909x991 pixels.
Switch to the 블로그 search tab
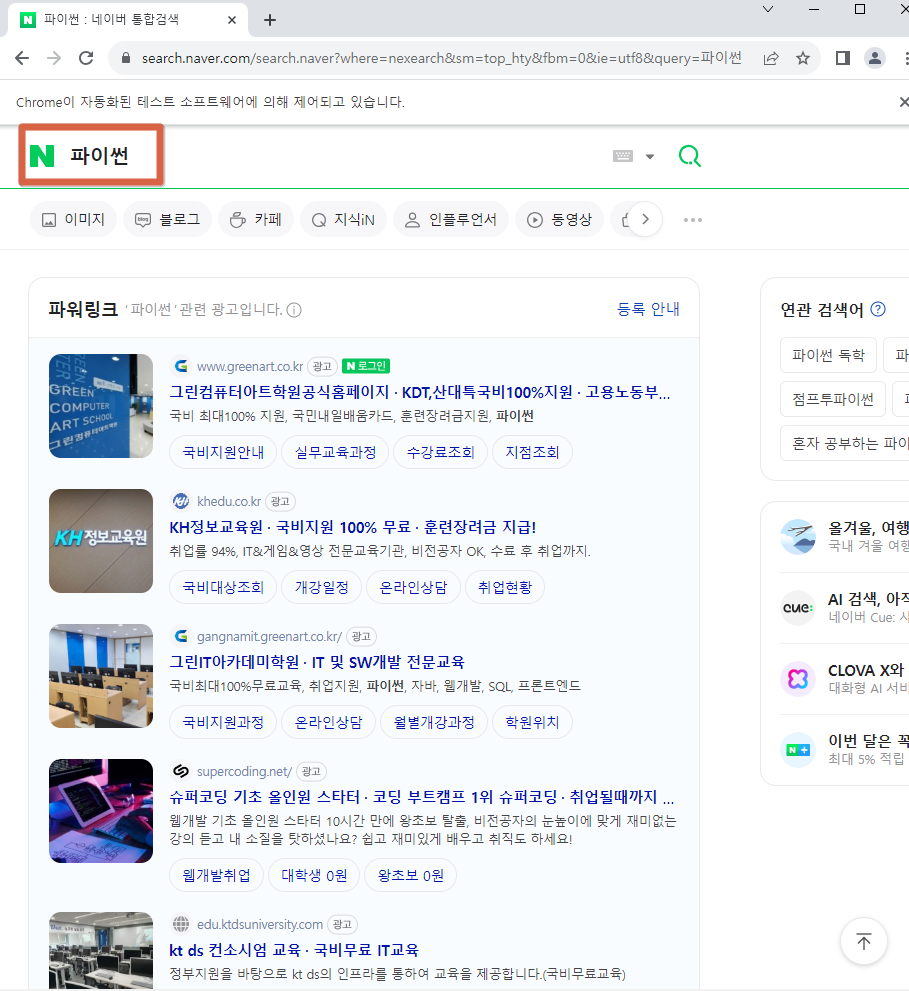pos(168,219)
